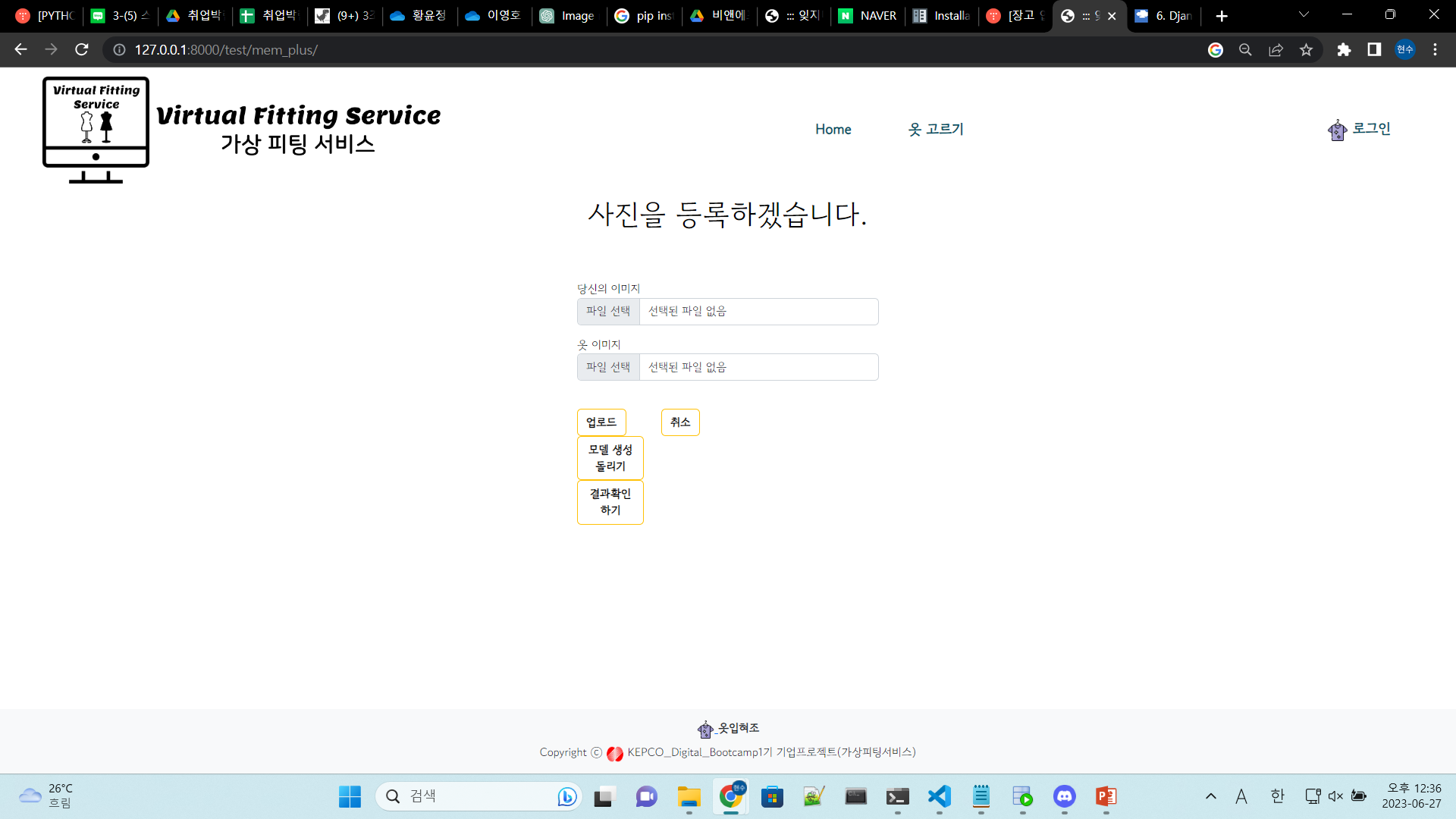Switch to the NAVER tab
This screenshot has height=819, width=1456.
[x=868, y=16]
